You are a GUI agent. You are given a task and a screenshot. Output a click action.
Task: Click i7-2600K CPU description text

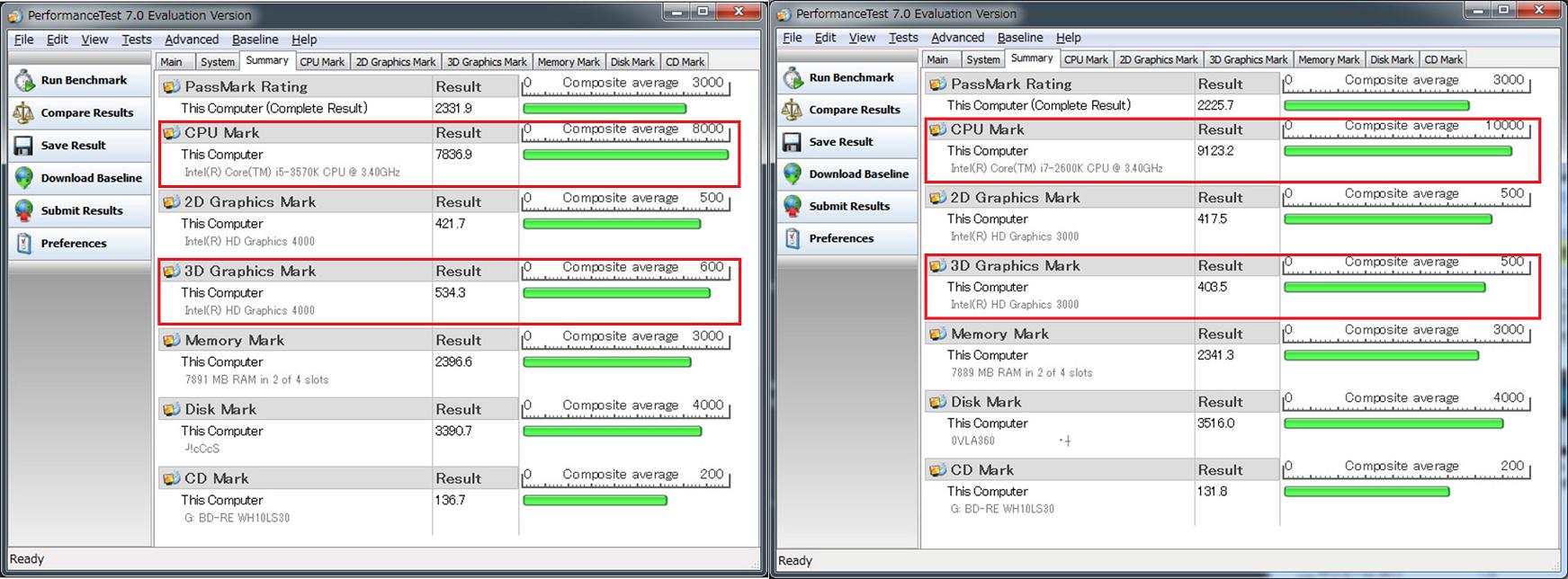point(1057,168)
